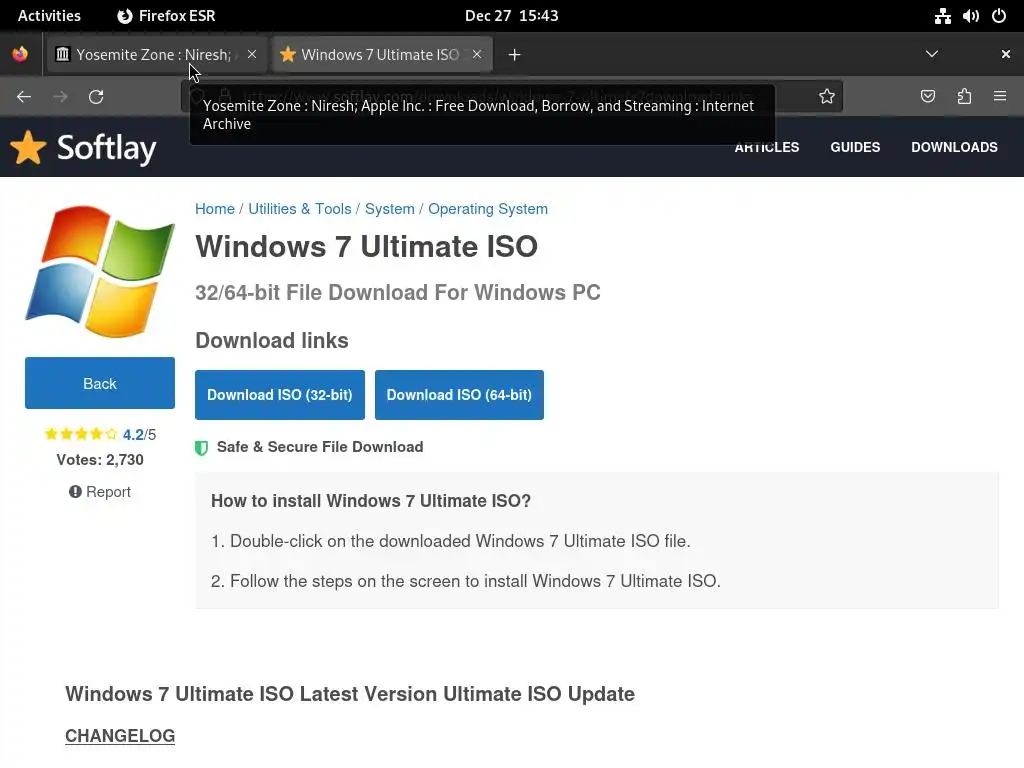Click the Windows 7 Ultimate ISO heading
The width and height of the screenshot is (1024, 768).
click(366, 247)
